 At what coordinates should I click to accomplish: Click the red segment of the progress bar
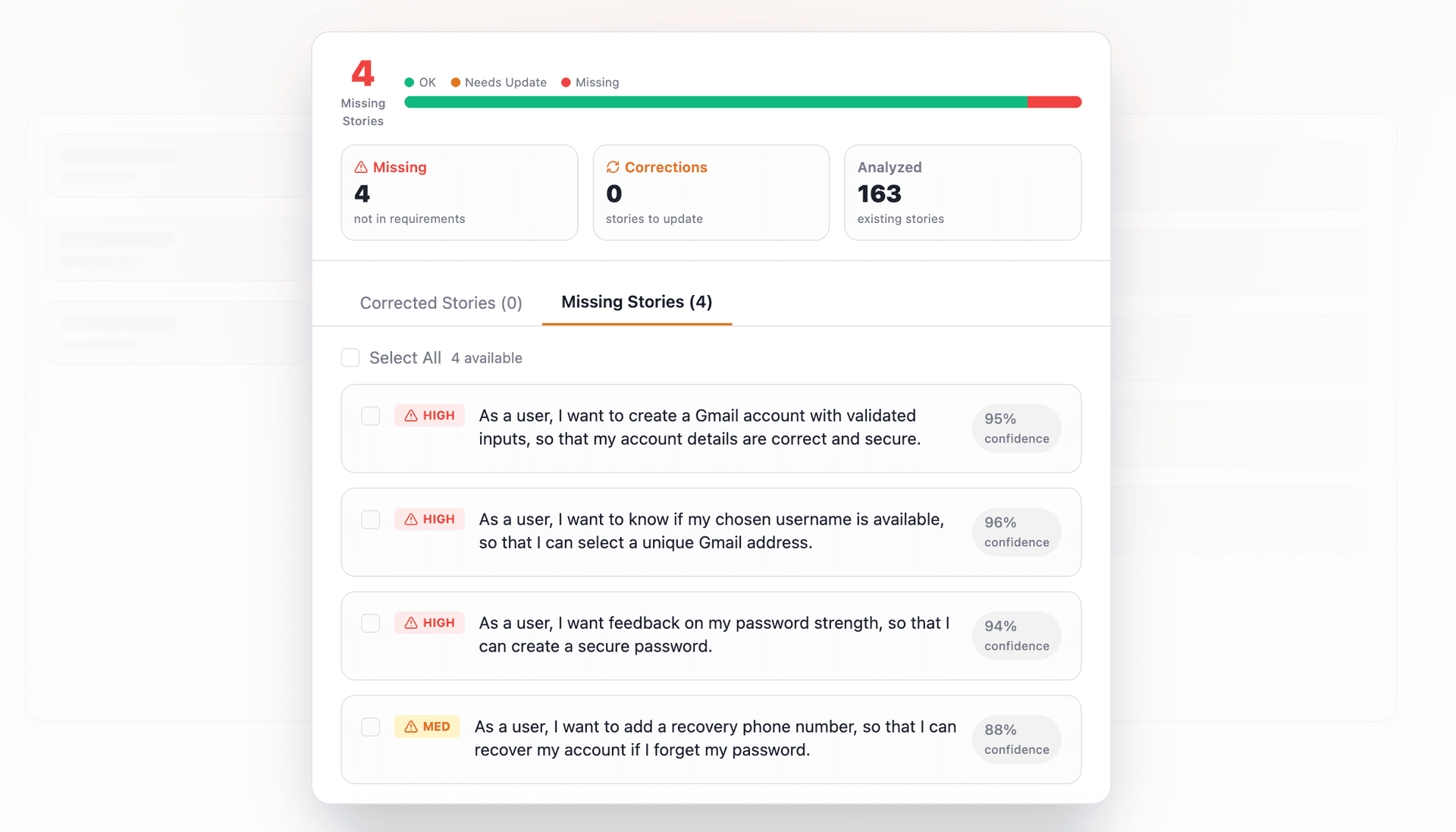pyautogui.click(x=1054, y=101)
